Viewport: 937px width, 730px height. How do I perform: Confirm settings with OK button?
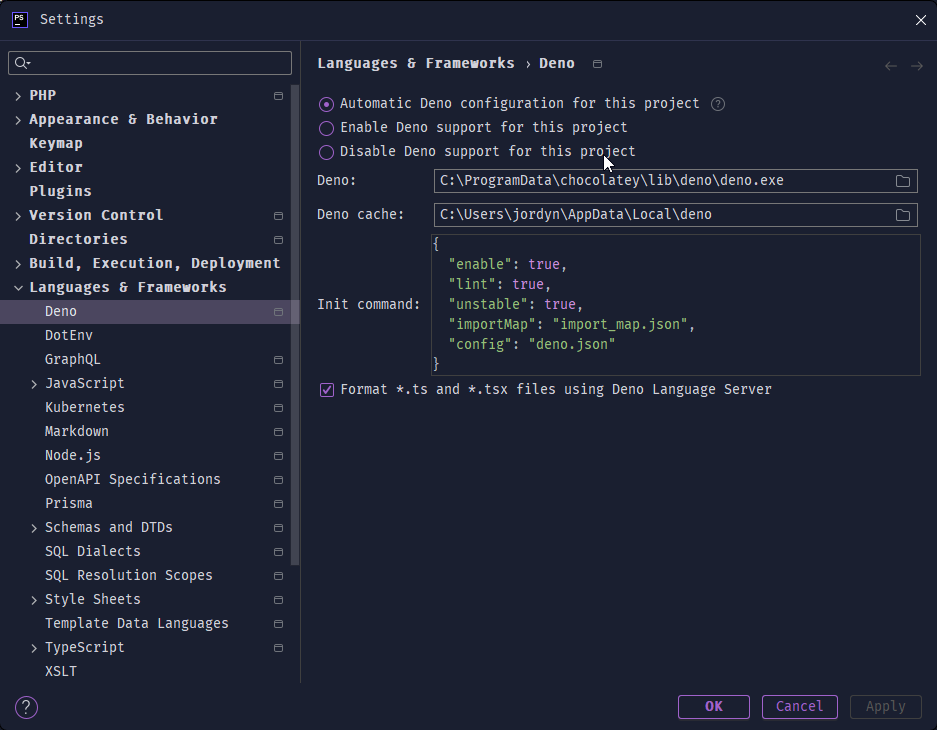[714, 707]
